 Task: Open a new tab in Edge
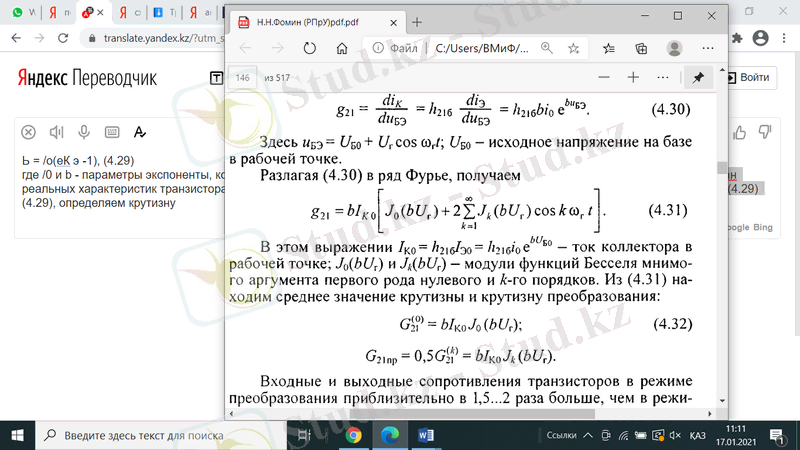417,21
